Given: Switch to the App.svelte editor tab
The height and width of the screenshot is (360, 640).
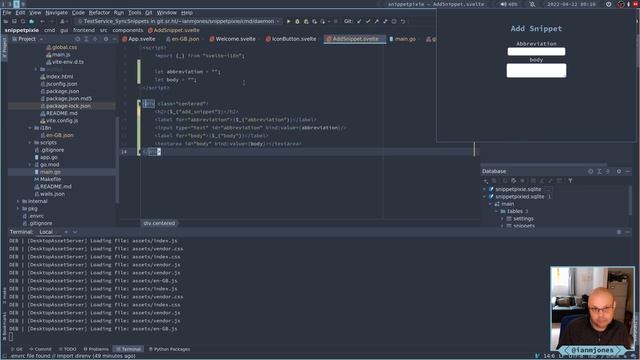Looking at the screenshot, I should click(139, 39).
